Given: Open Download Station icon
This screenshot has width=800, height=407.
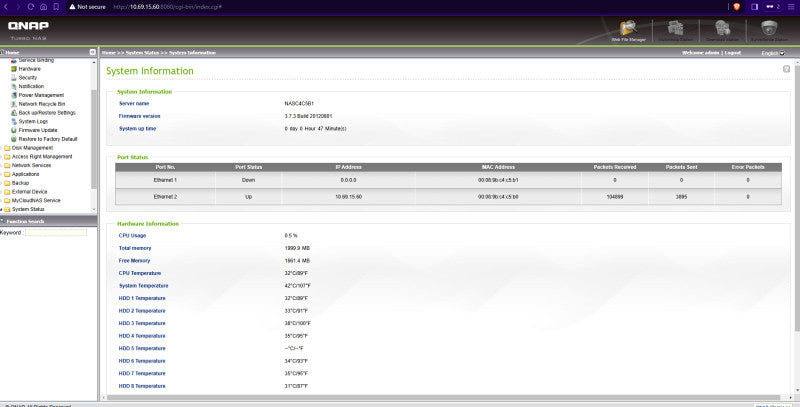Looking at the screenshot, I should click(722, 30).
